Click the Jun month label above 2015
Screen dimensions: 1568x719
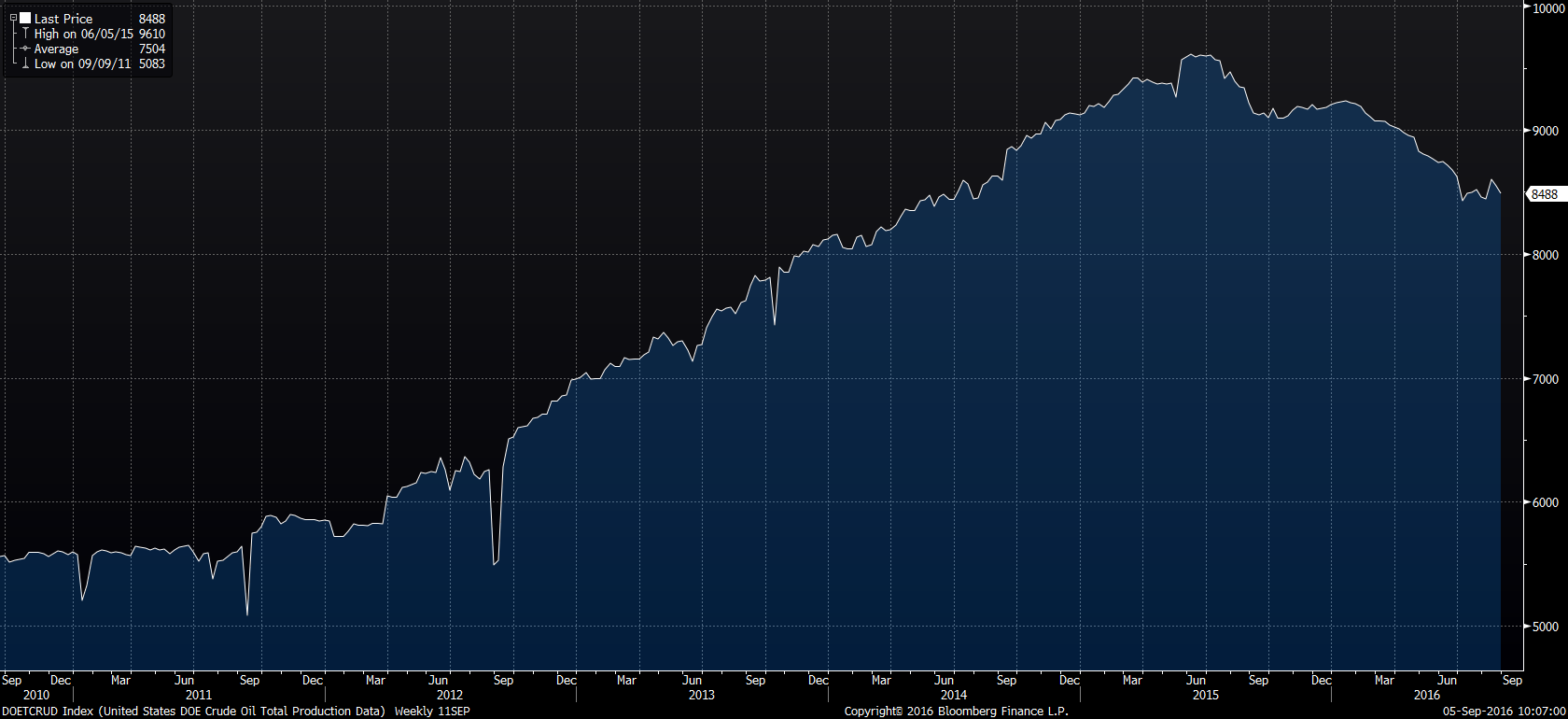coord(1196,680)
